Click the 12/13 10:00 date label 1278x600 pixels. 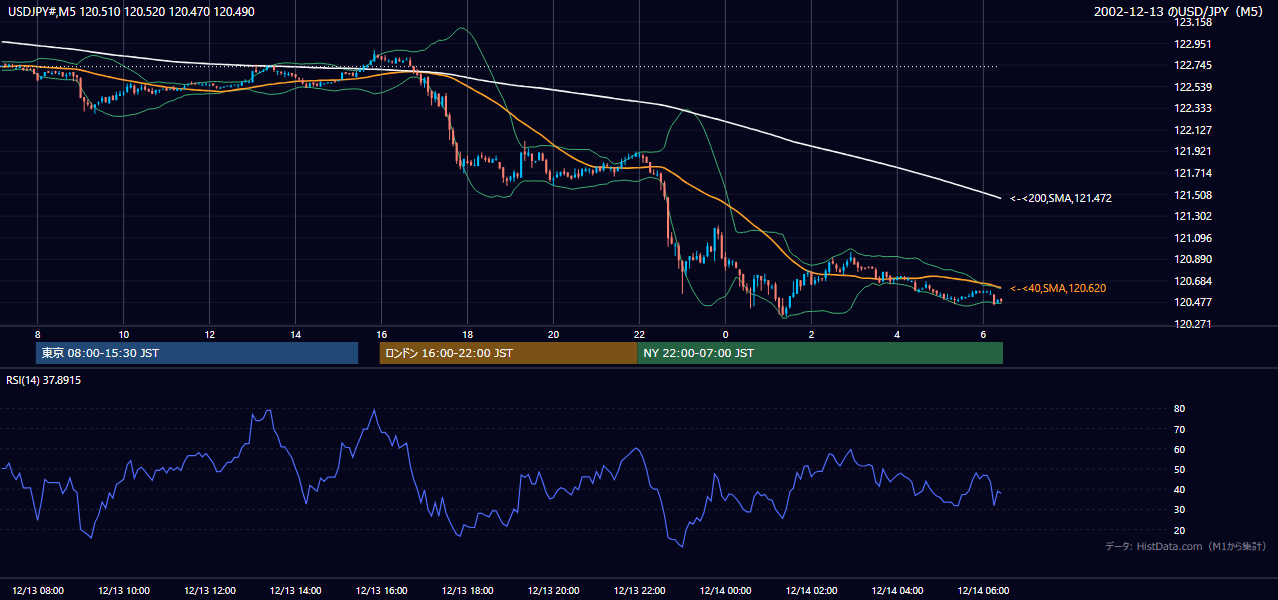click(124, 591)
